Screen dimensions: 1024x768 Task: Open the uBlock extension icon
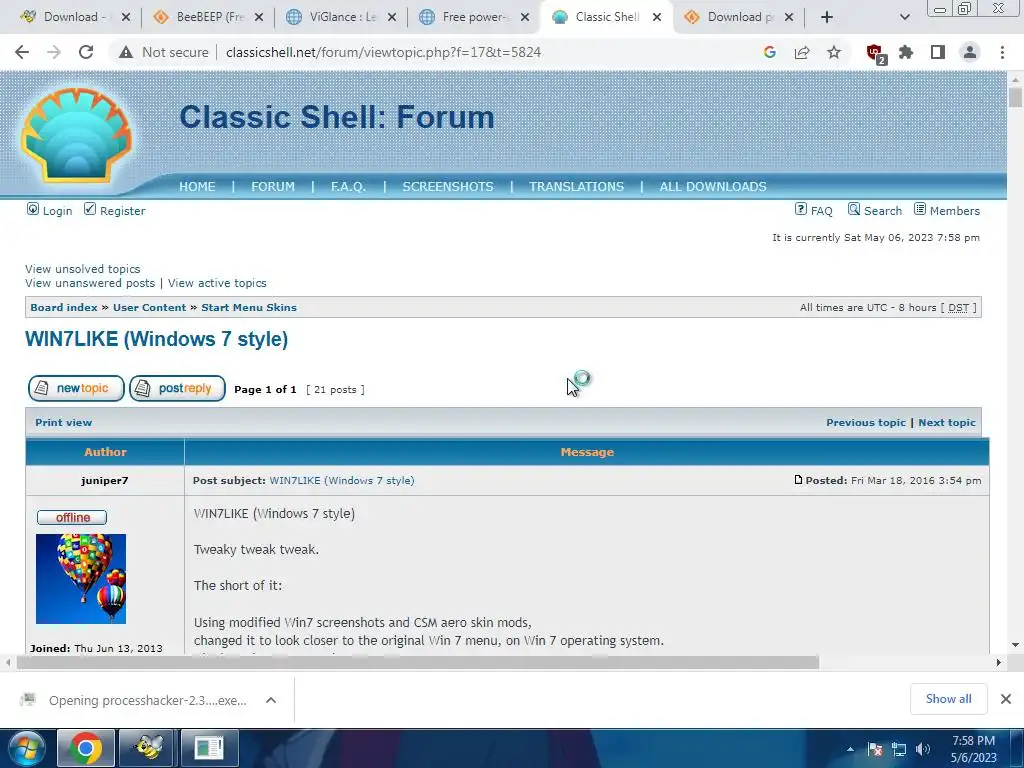(875, 53)
